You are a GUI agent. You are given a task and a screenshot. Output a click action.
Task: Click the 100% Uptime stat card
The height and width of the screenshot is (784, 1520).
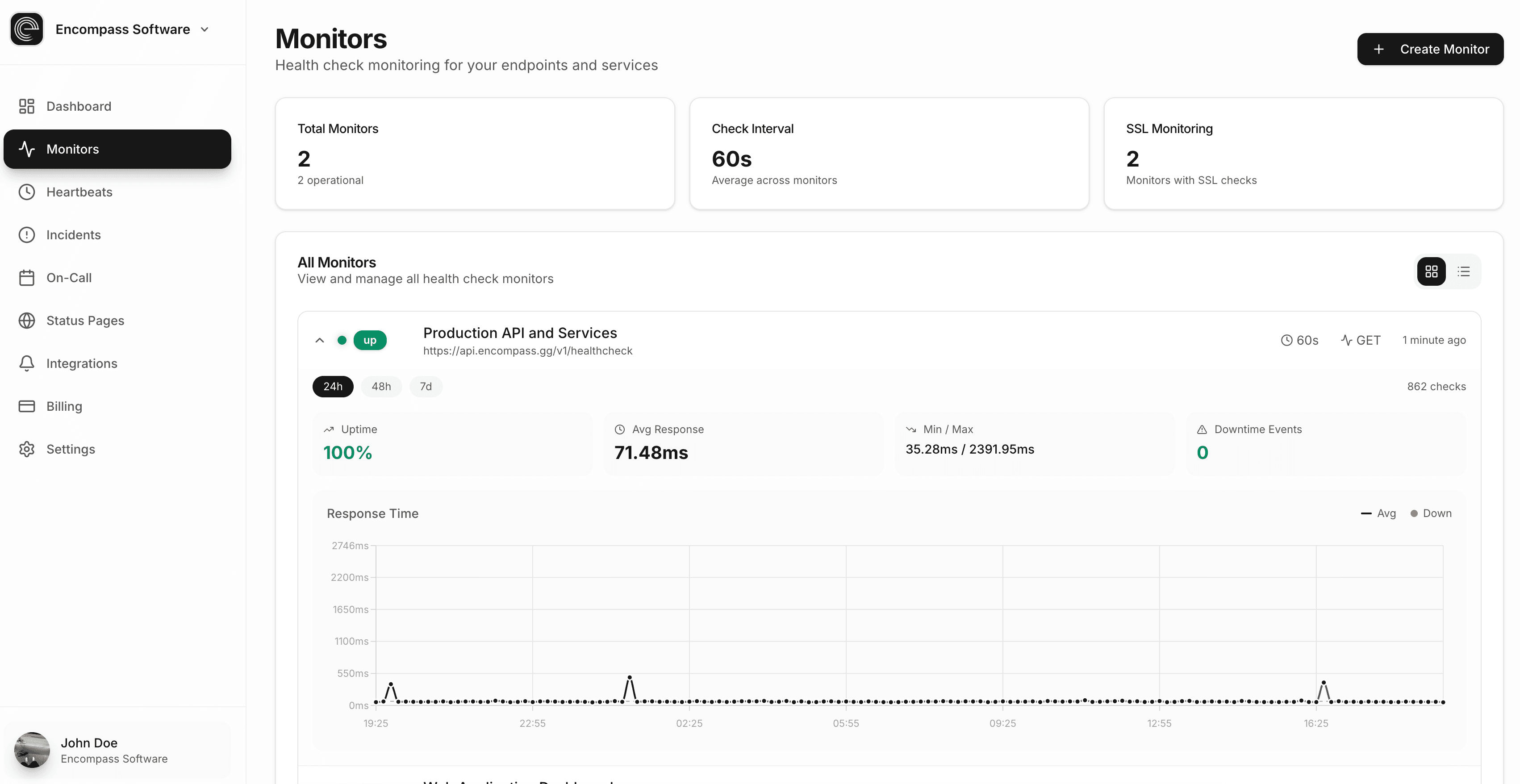[452, 442]
